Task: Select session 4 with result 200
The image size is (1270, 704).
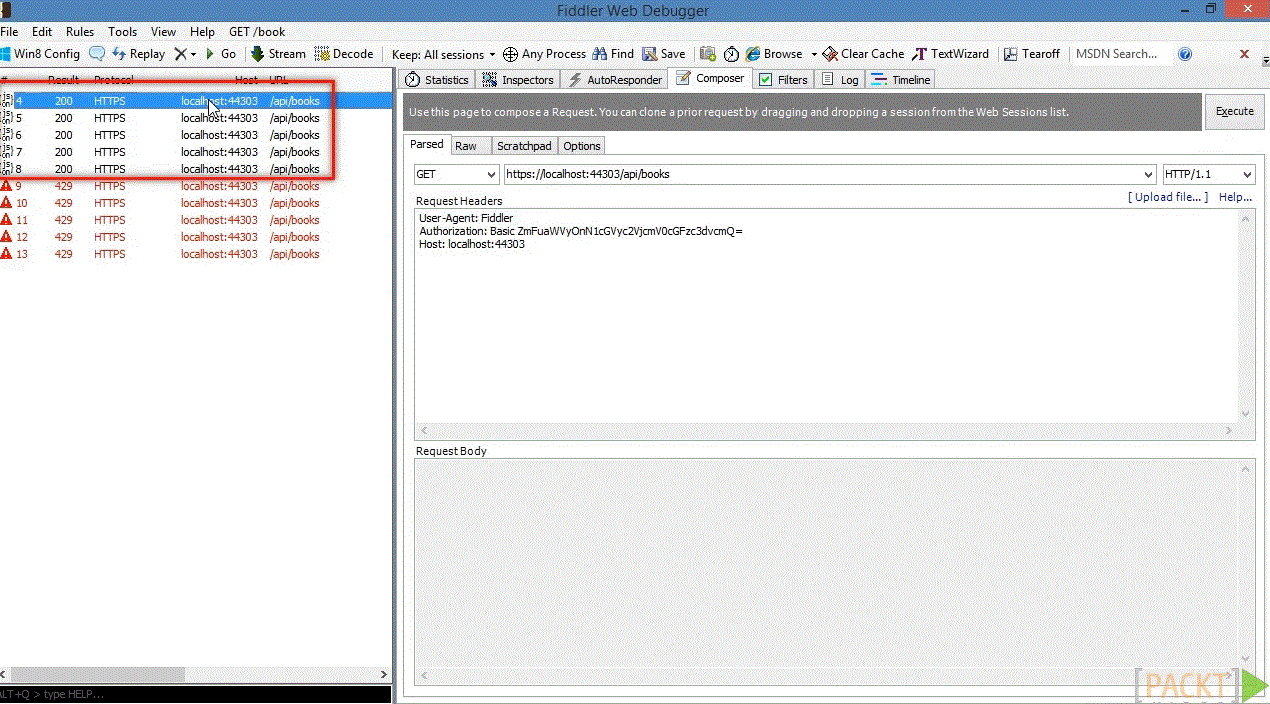Action: (x=196, y=101)
